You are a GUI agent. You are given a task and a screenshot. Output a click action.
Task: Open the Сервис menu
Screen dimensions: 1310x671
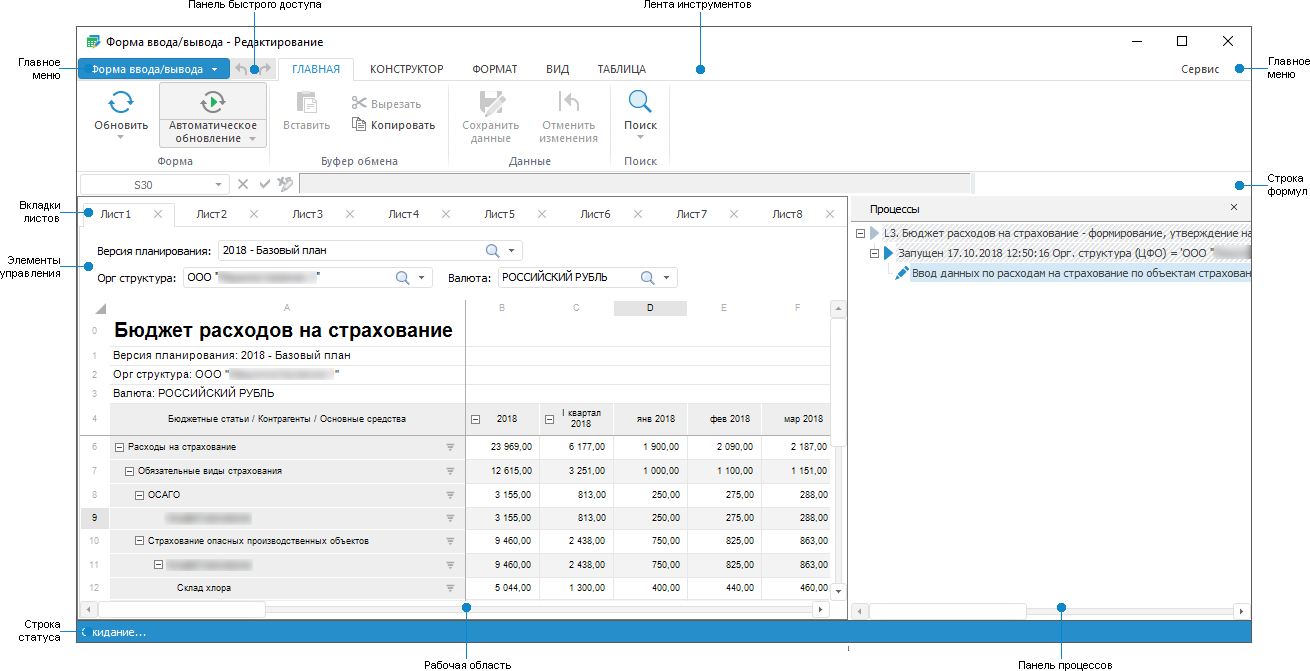pyautogui.click(x=1199, y=69)
